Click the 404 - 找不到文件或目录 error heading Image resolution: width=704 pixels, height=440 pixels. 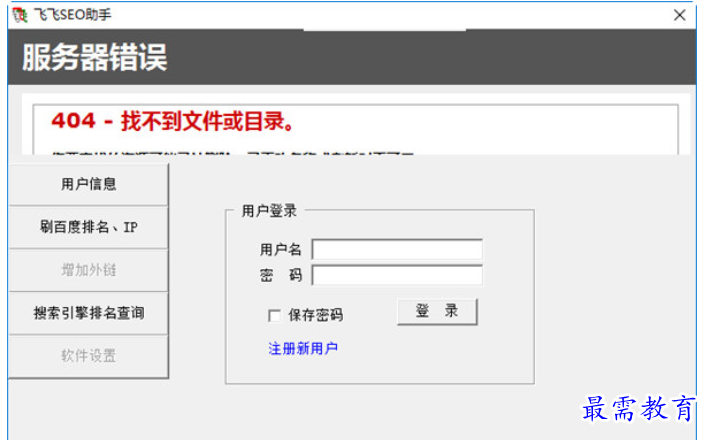(x=173, y=121)
